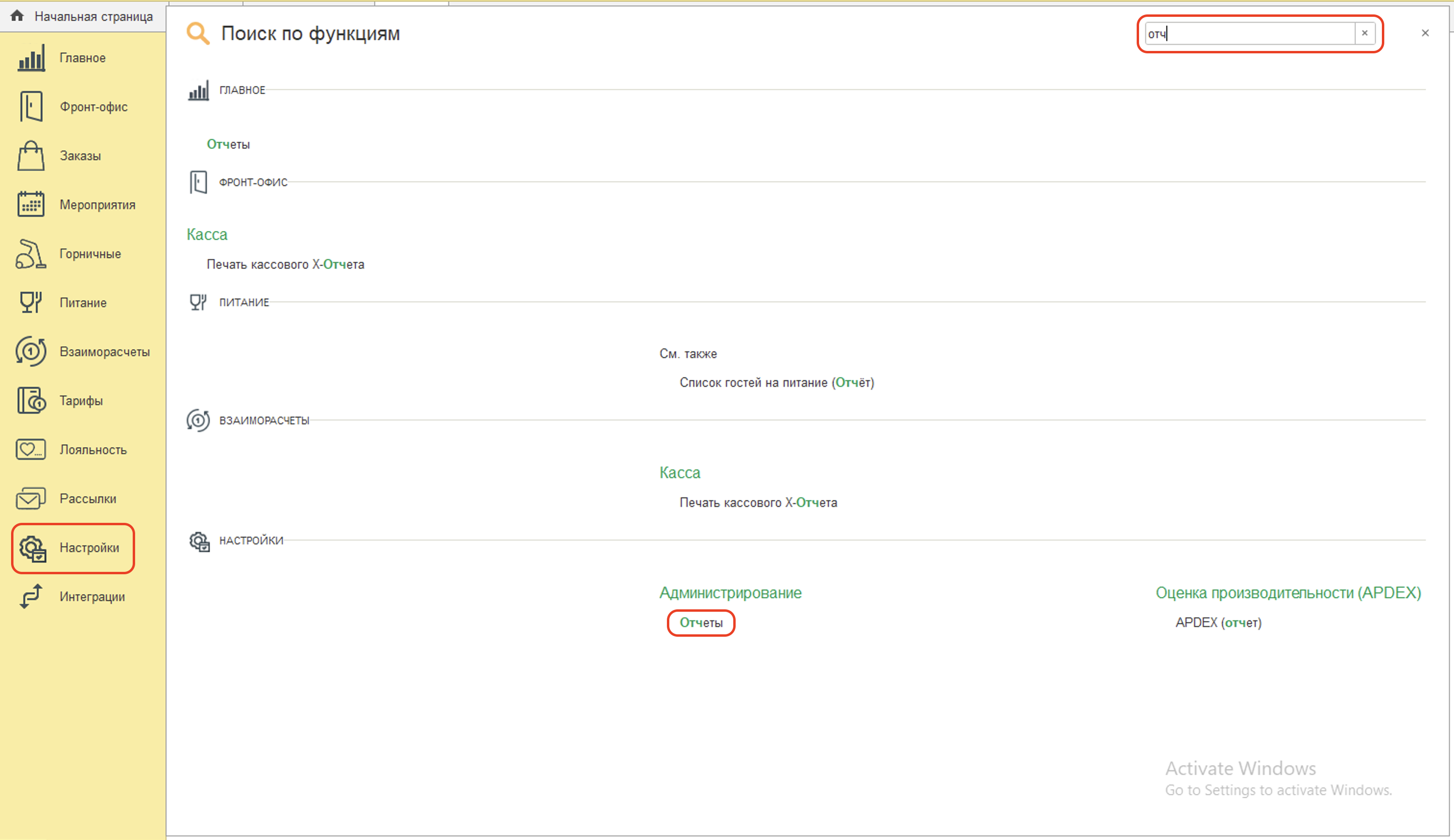Image resolution: width=1454 pixels, height=840 pixels.
Task: Open the Горничные vacuum cleaner icon
Action: 31,254
